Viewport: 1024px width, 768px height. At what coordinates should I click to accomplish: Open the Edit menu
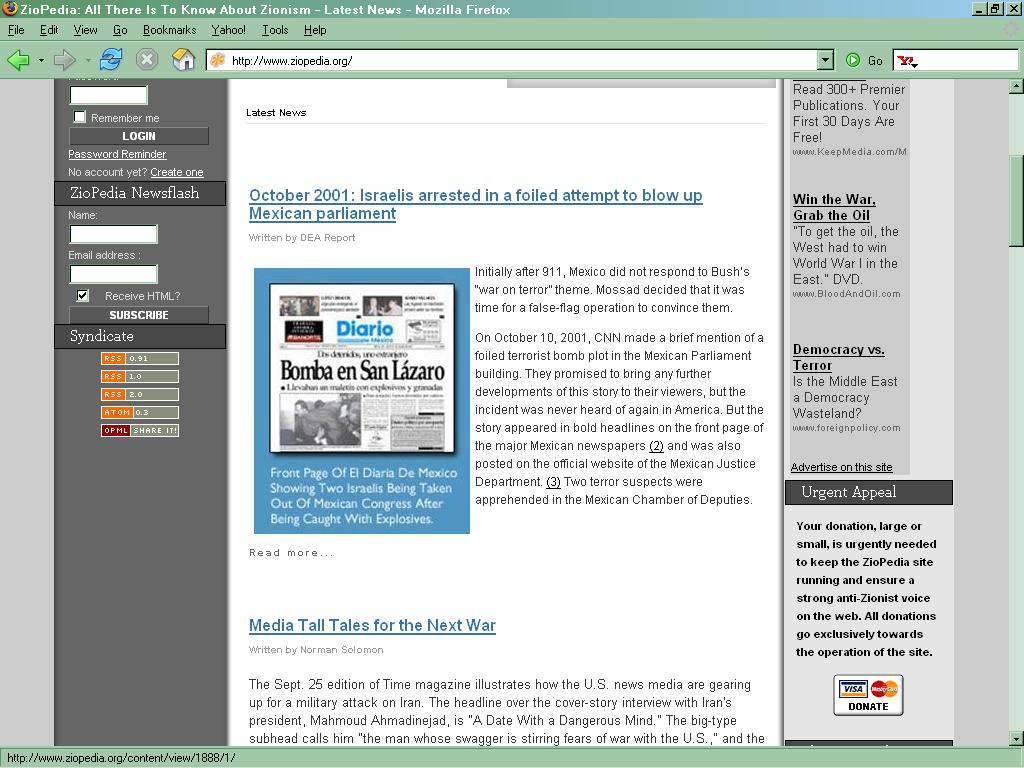click(49, 30)
